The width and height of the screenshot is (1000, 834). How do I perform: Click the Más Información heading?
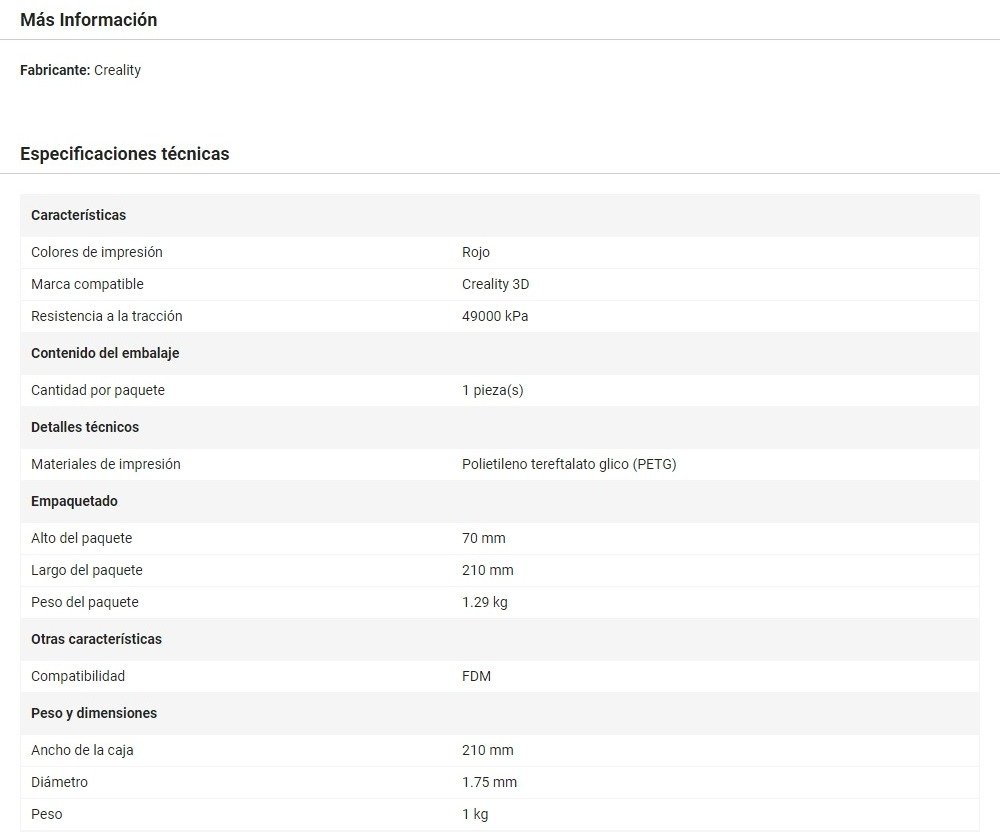click(88, 20)
